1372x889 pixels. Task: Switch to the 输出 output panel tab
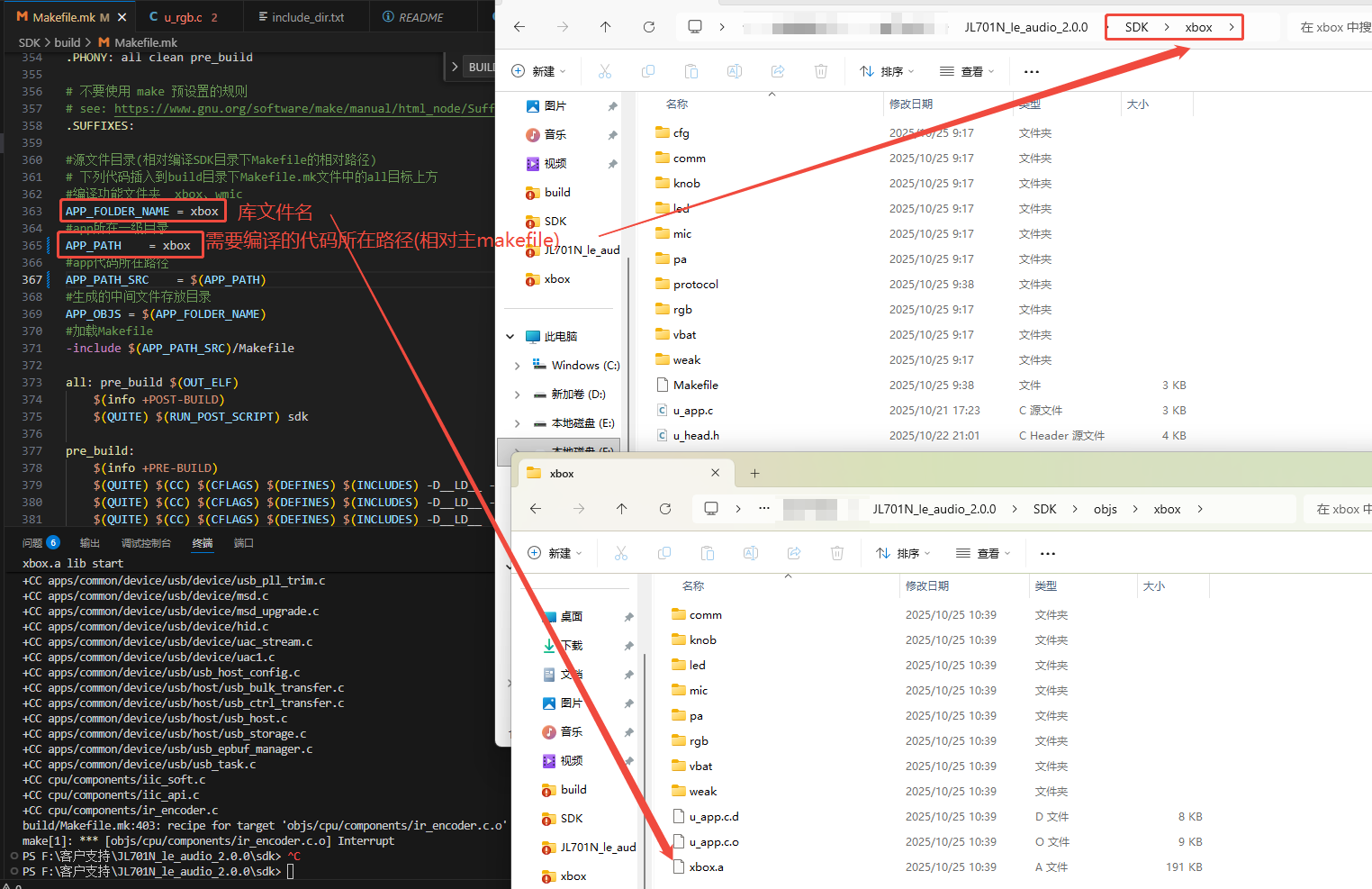(90, 543)
